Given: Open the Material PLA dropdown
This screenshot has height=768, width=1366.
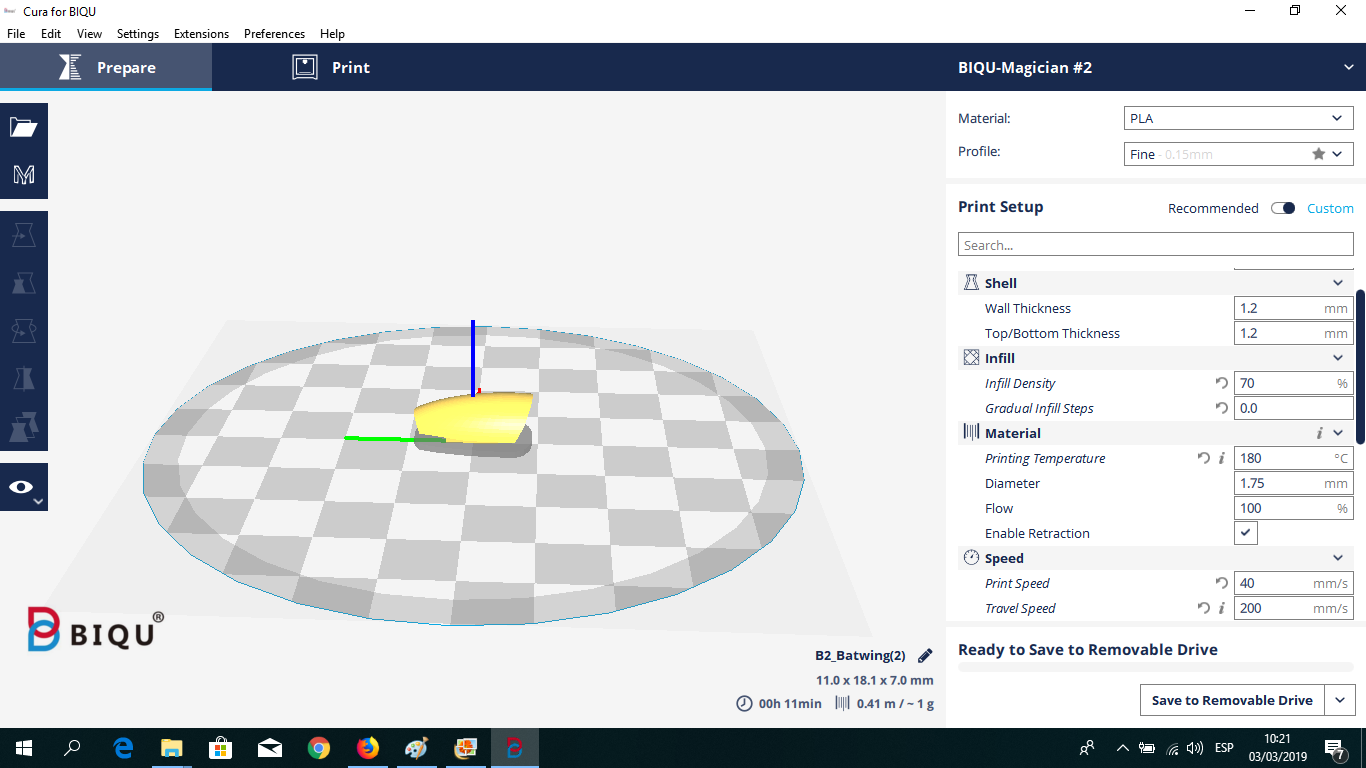Looking at the screenshot, I should (1239, 118).
